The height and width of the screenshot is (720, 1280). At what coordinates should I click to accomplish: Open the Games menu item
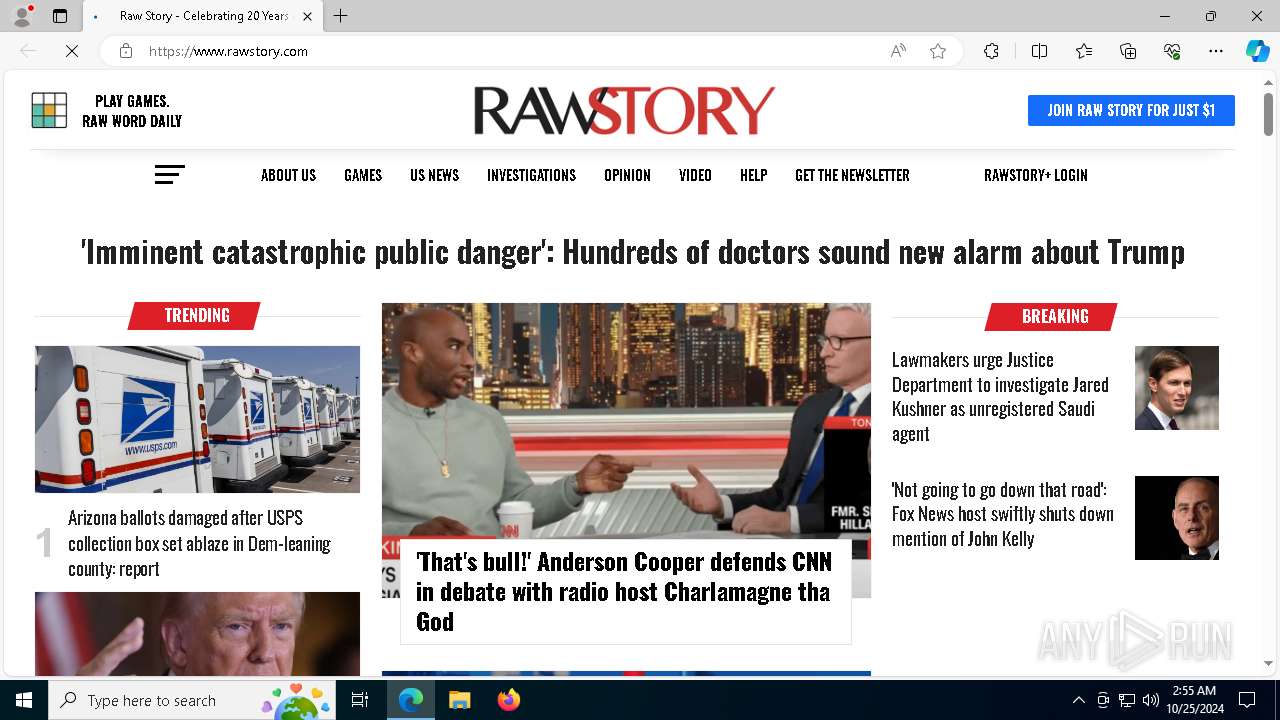coord(363,175)
